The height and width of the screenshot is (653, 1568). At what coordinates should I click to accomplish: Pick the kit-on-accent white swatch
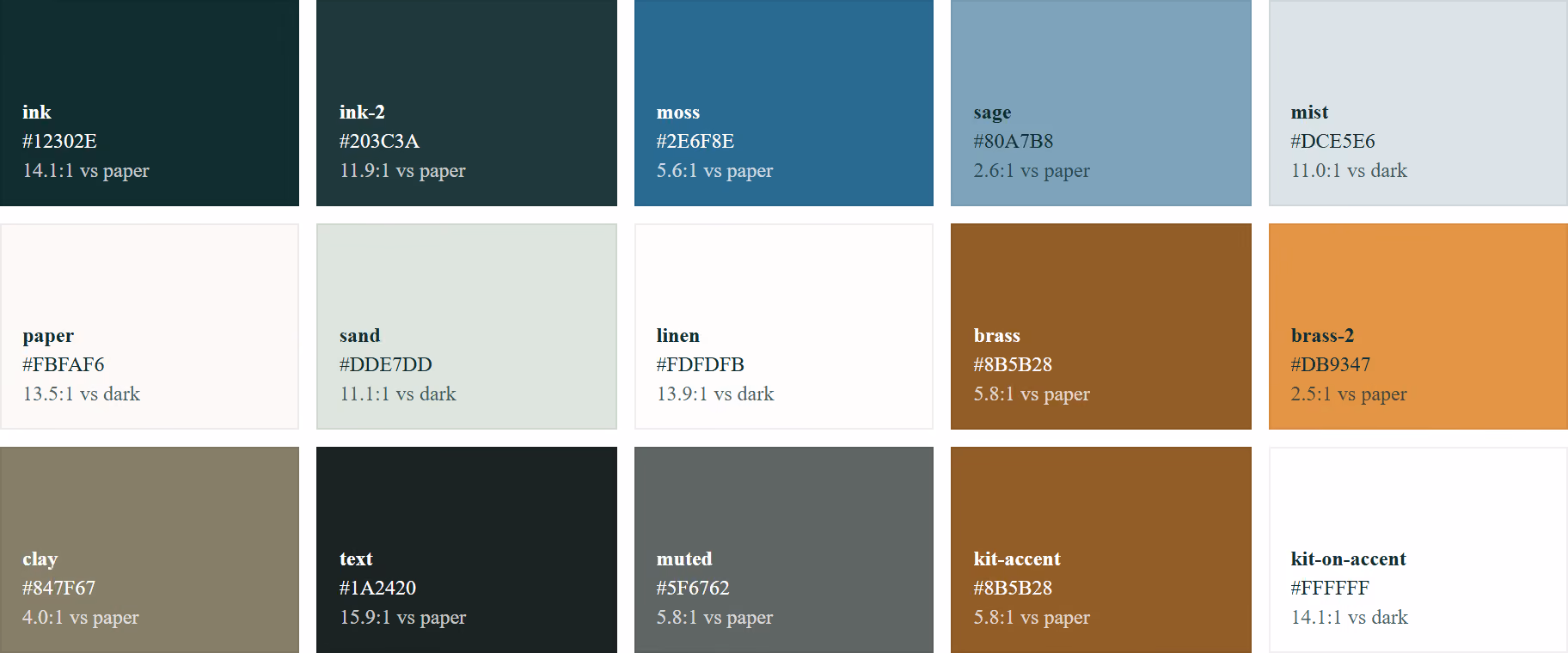pyautogui.click(x=1418, y=550)
